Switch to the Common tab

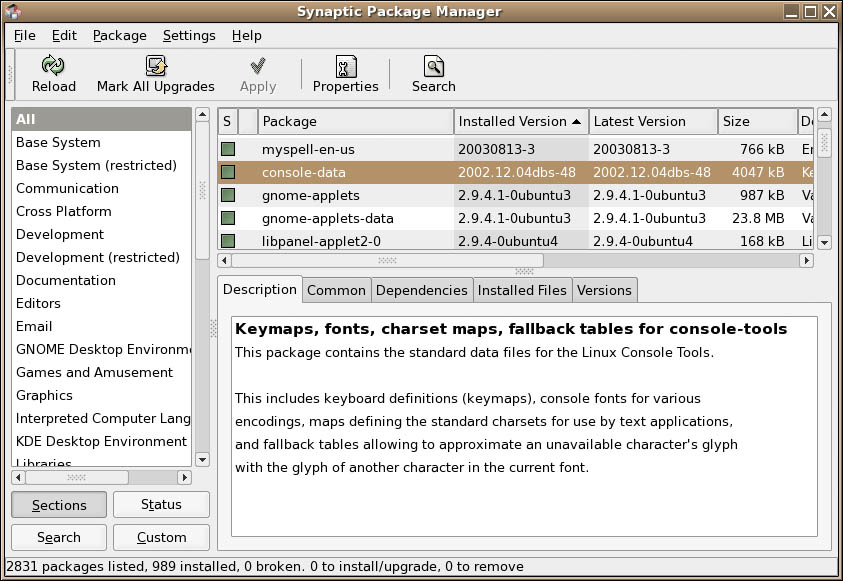click(337, 290)
